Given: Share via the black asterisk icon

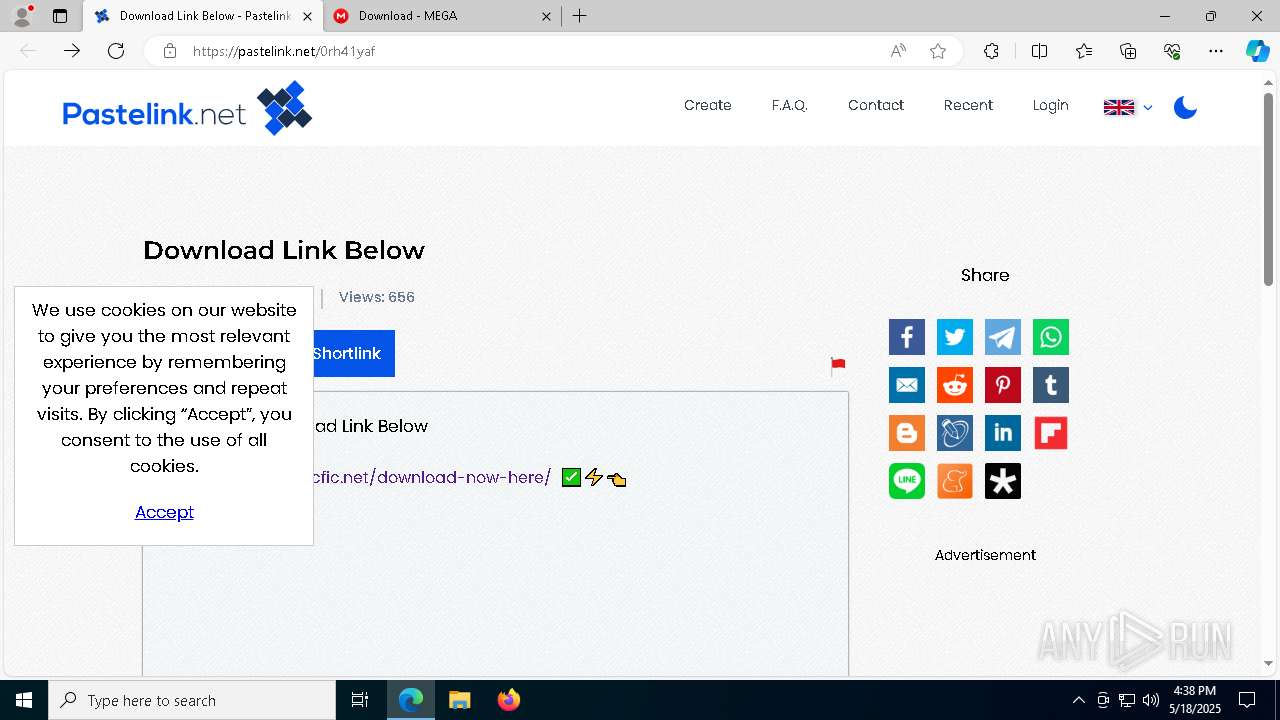Looking at the screenshot, I should pyautogui.click(x=1003, y=481).
